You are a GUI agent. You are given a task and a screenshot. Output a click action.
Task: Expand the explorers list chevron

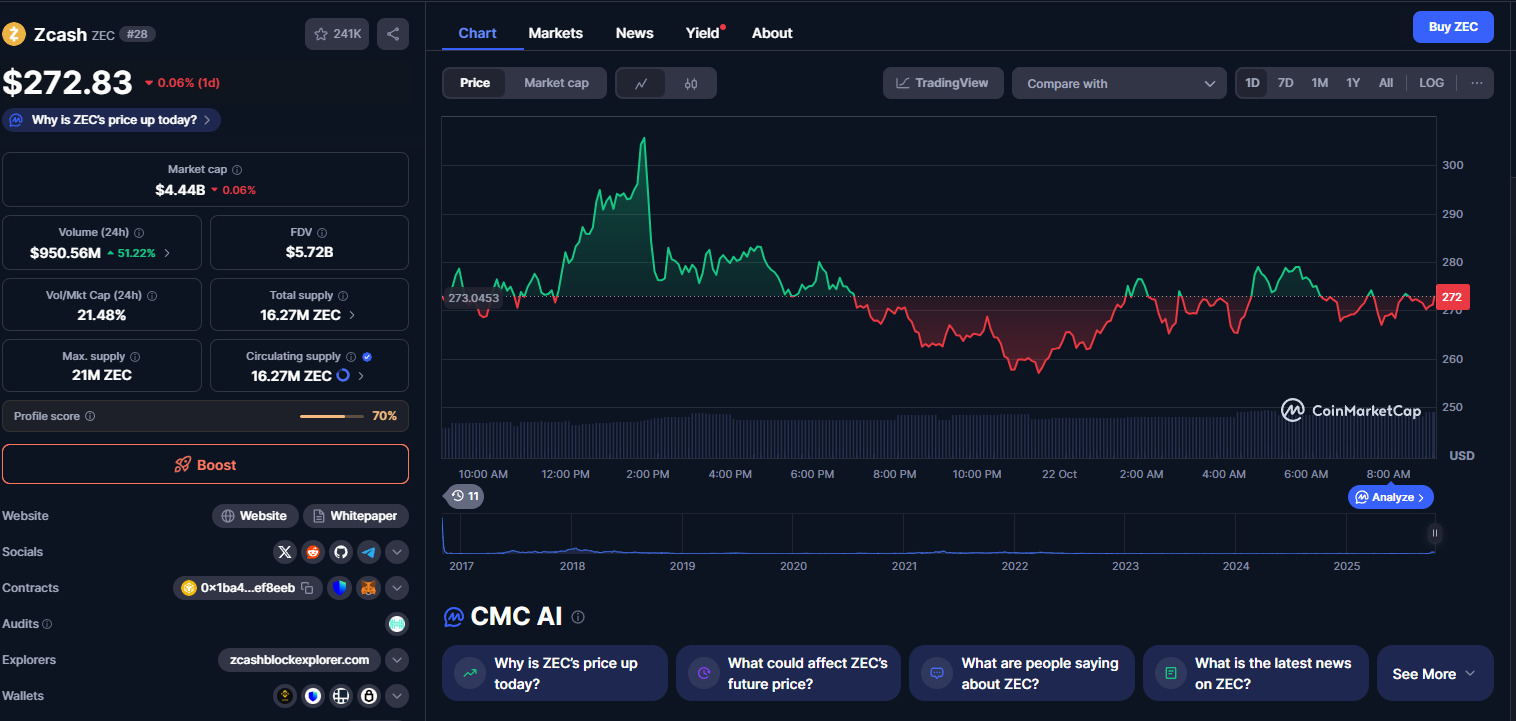(x=397, y=660)
